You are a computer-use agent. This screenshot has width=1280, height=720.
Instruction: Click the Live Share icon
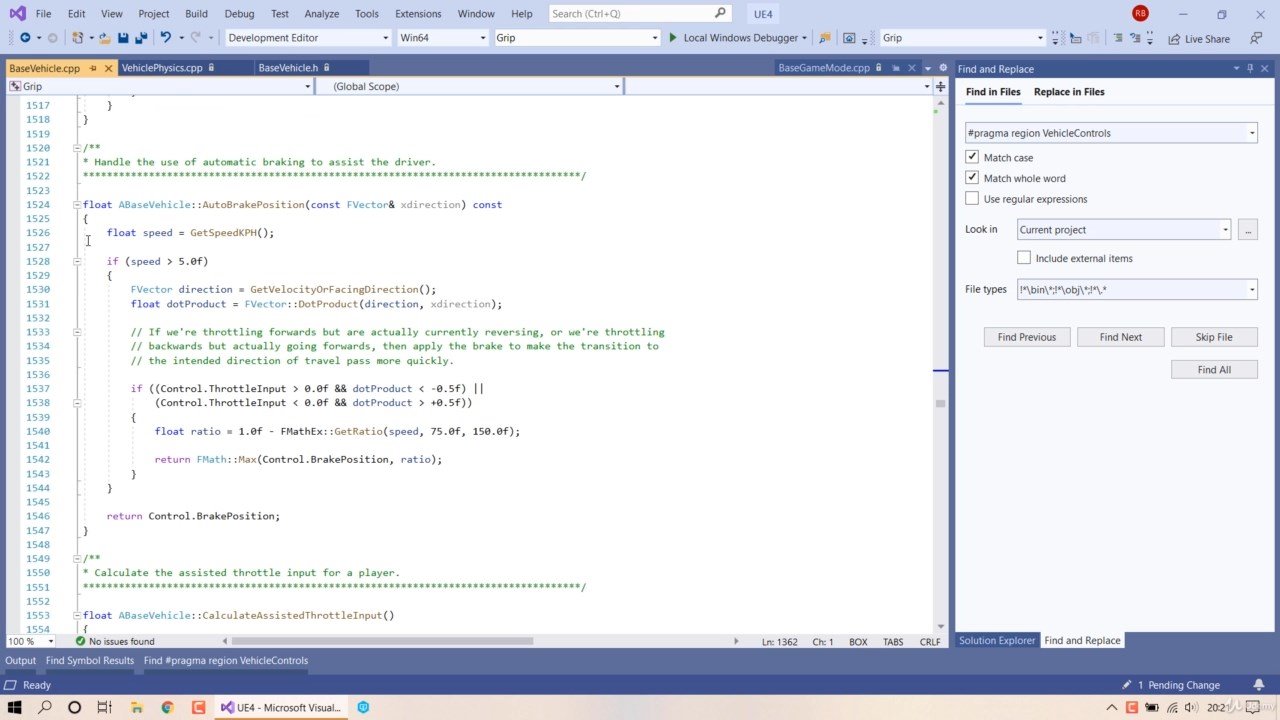[1174, 39]
